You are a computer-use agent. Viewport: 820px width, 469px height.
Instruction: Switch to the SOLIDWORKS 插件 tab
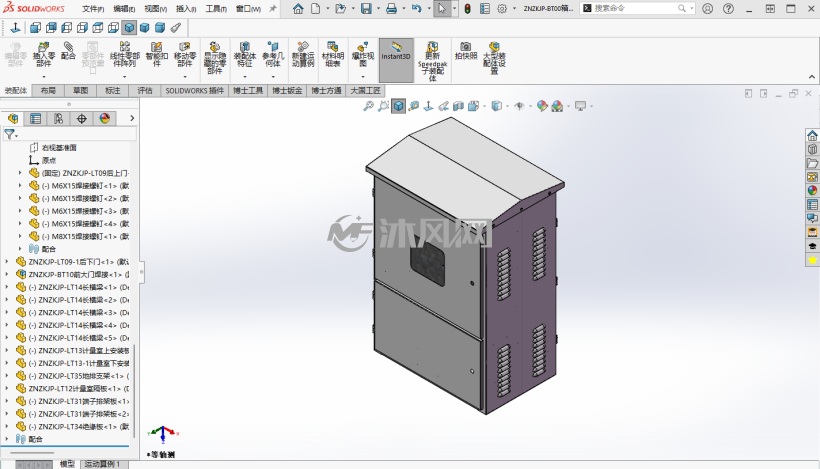coord(195,90)
